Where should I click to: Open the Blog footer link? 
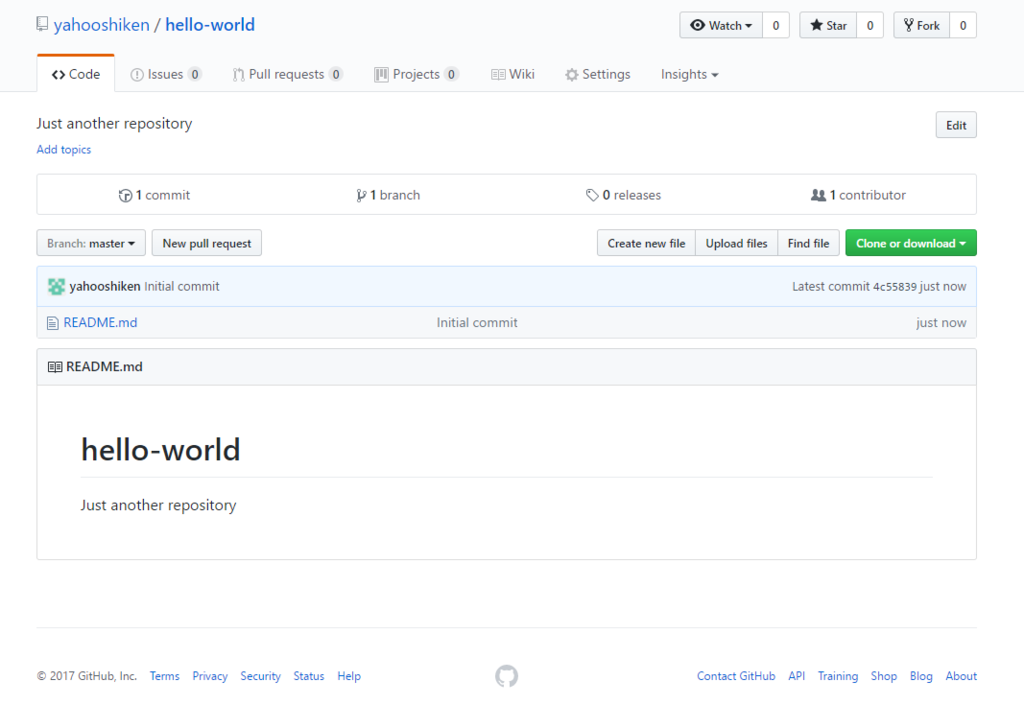pyautogui.click(x=921, y=676)
